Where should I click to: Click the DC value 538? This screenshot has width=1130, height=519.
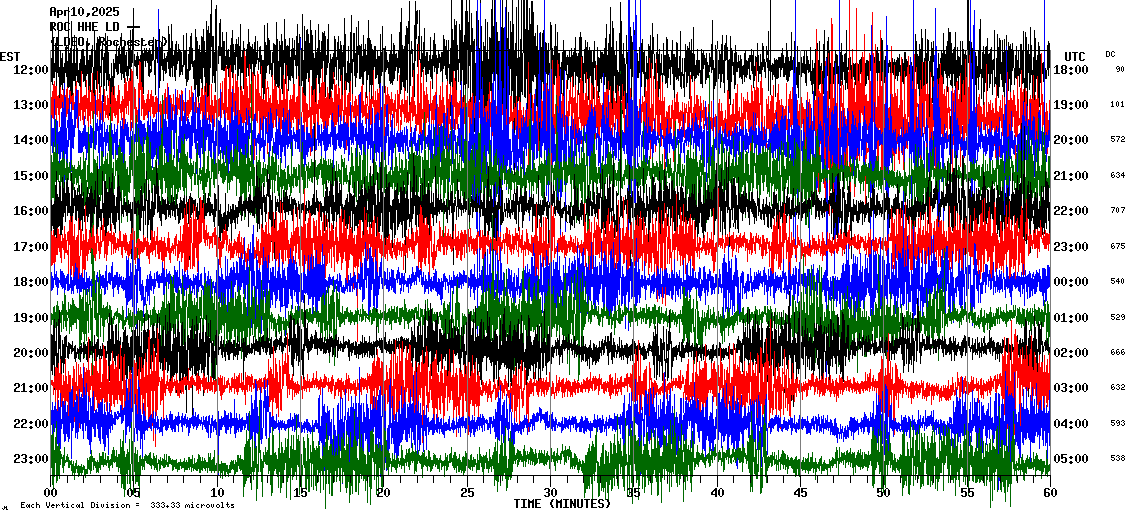[1118, 459]
